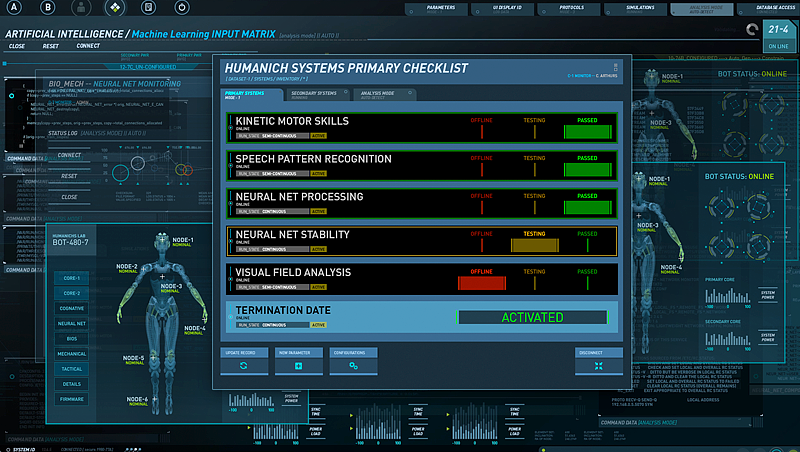The height and width of the screenshot is (452, 800).
Task: Click CLOSE under the Input Matrix title
Action: point(17,46)
